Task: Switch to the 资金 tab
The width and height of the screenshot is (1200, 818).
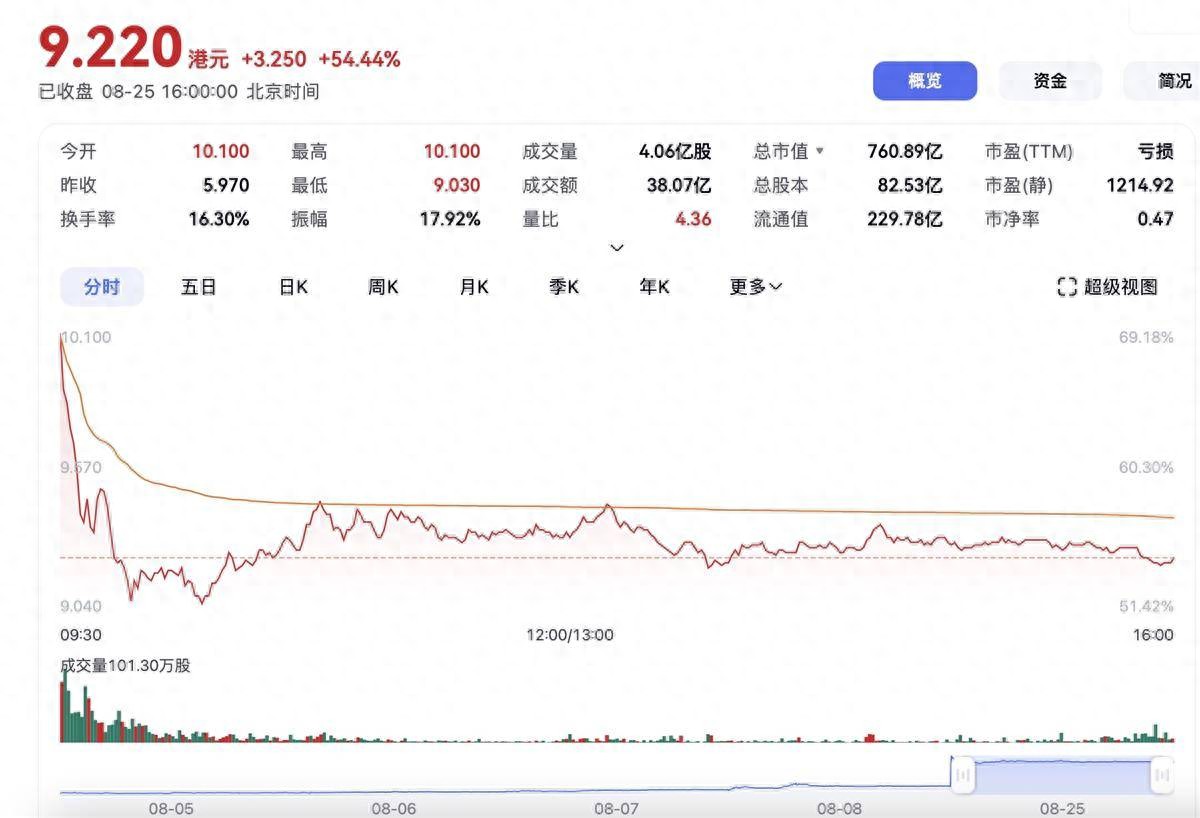Action: coord(1050,81)
